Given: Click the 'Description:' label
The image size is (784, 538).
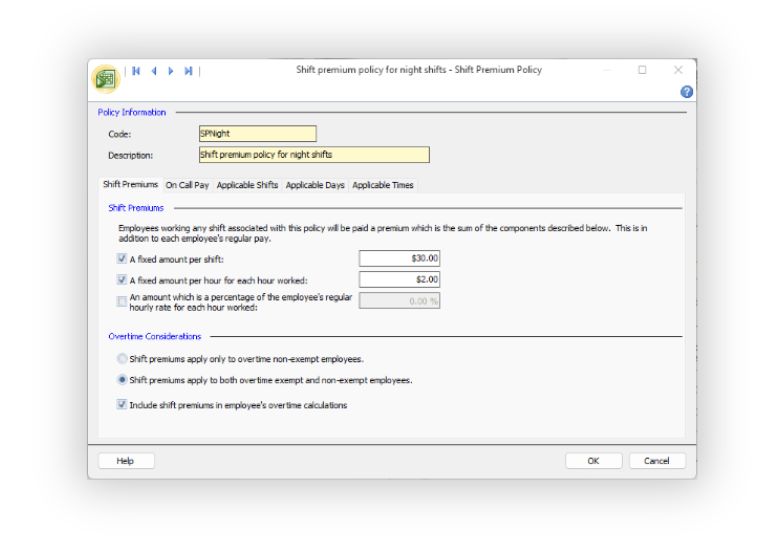Looking at the screenshot, I should tap(130, 155).
